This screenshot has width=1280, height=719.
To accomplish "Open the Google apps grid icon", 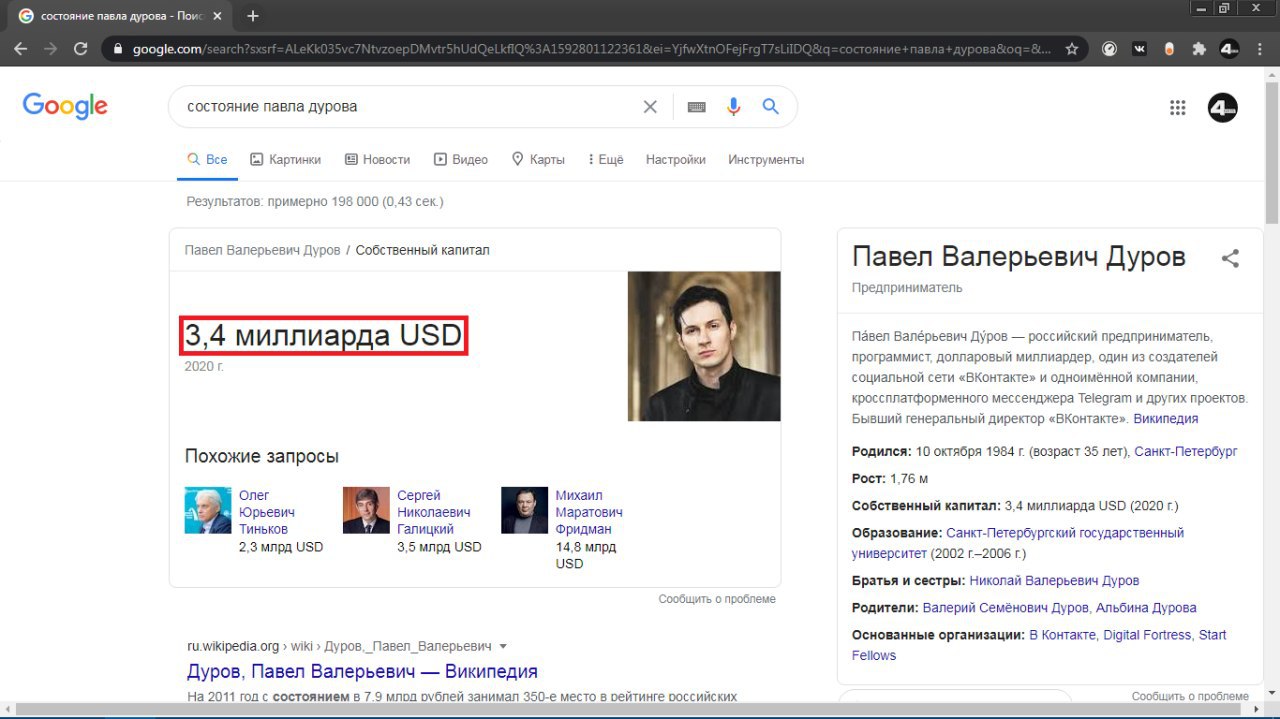I will [x=1177, y=107].
